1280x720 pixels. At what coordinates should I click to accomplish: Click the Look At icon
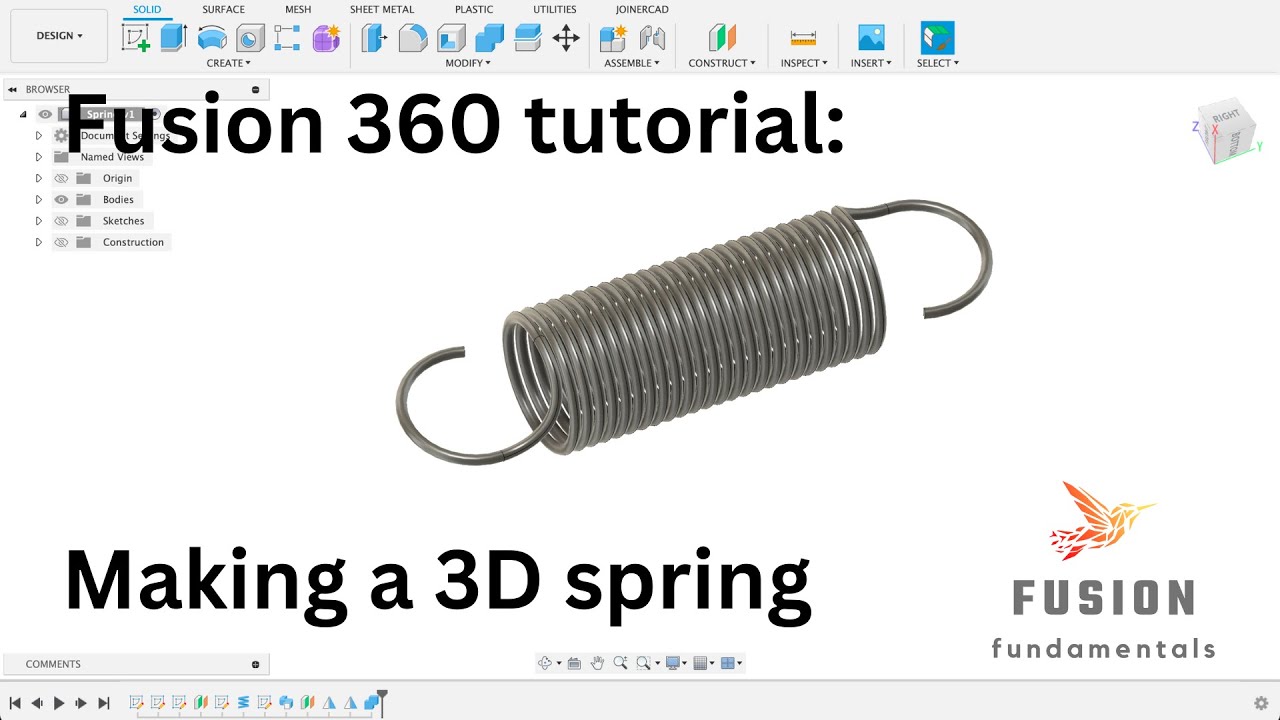point(574,663)
